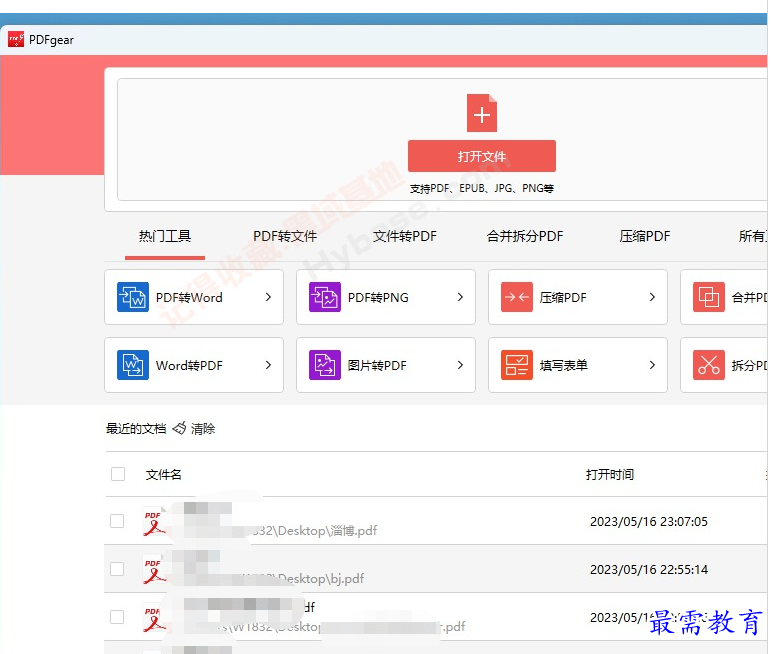
Task: Click the 图片转PDF purple icon
Action: [x=325, y=365]
